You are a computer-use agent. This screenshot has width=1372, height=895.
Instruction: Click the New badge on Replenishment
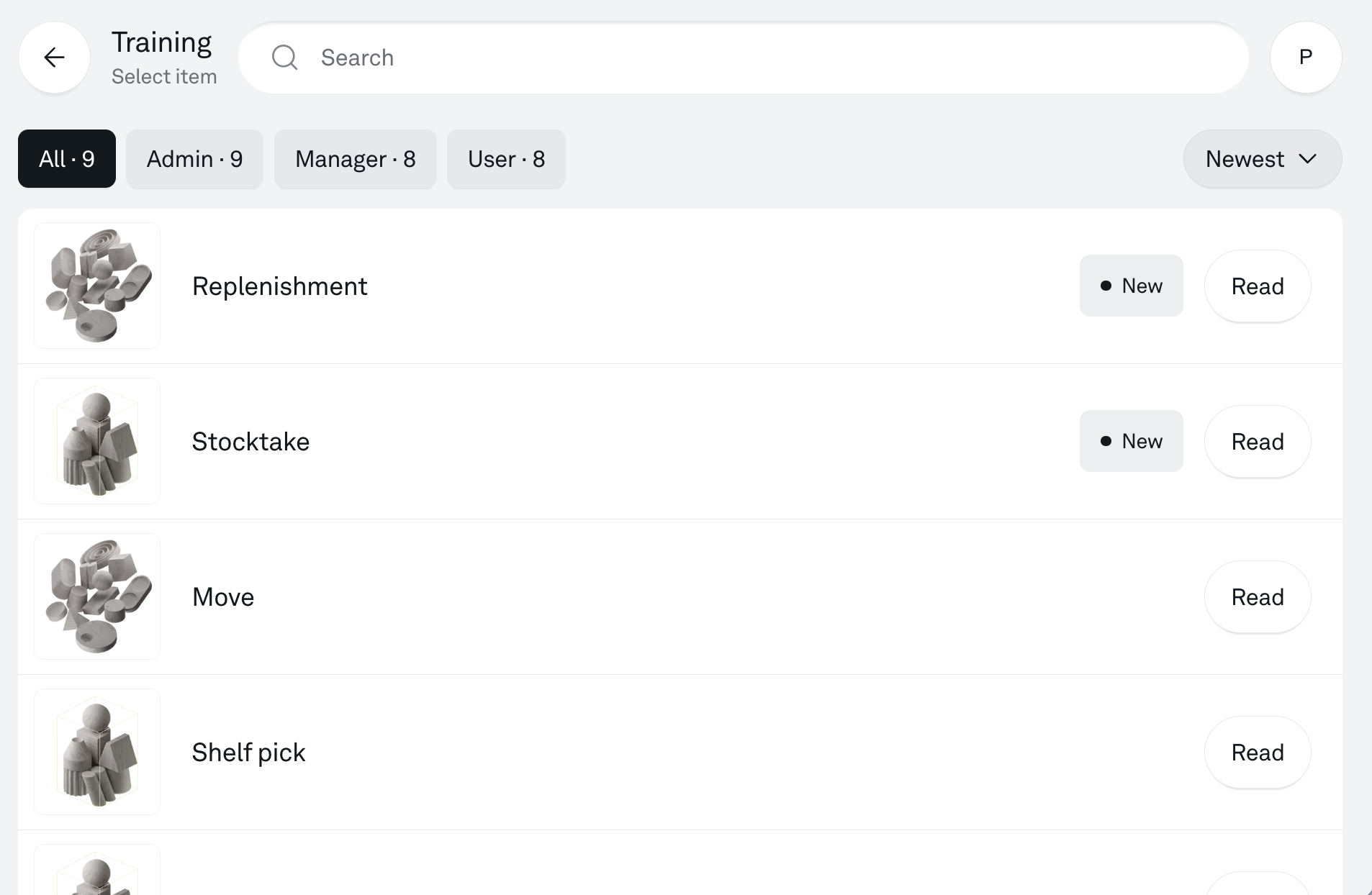pyautogui.click(x=1131, y=286)
